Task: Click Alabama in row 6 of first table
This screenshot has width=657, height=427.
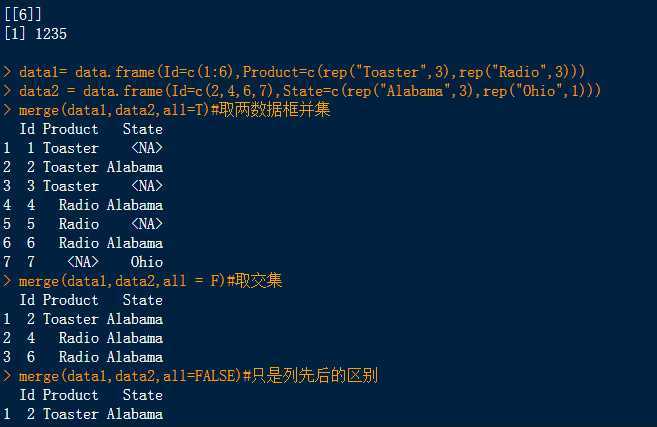Action: point(135,243)
